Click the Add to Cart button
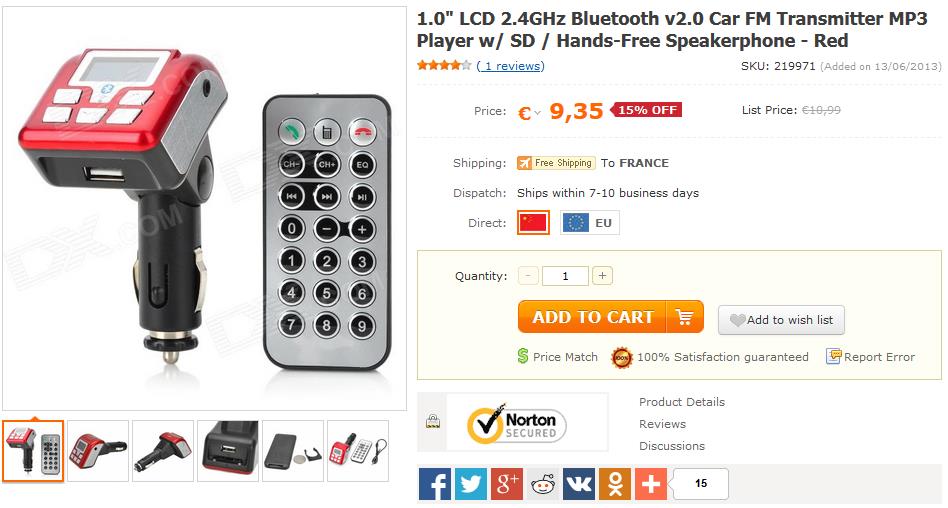This screenshot has height=508, width=948. coord(610,317)
